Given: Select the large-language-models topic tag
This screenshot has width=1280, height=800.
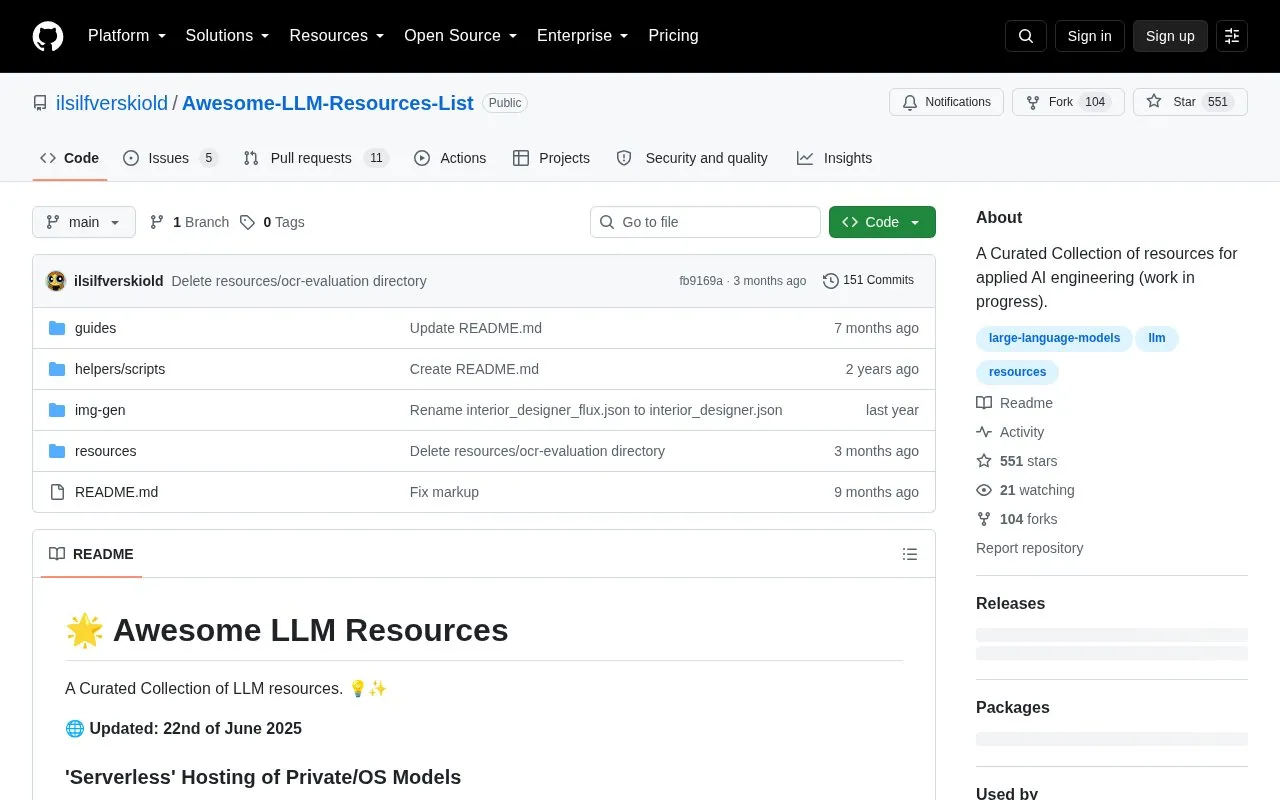Looking at the screenshot, I should (1054, 338).
